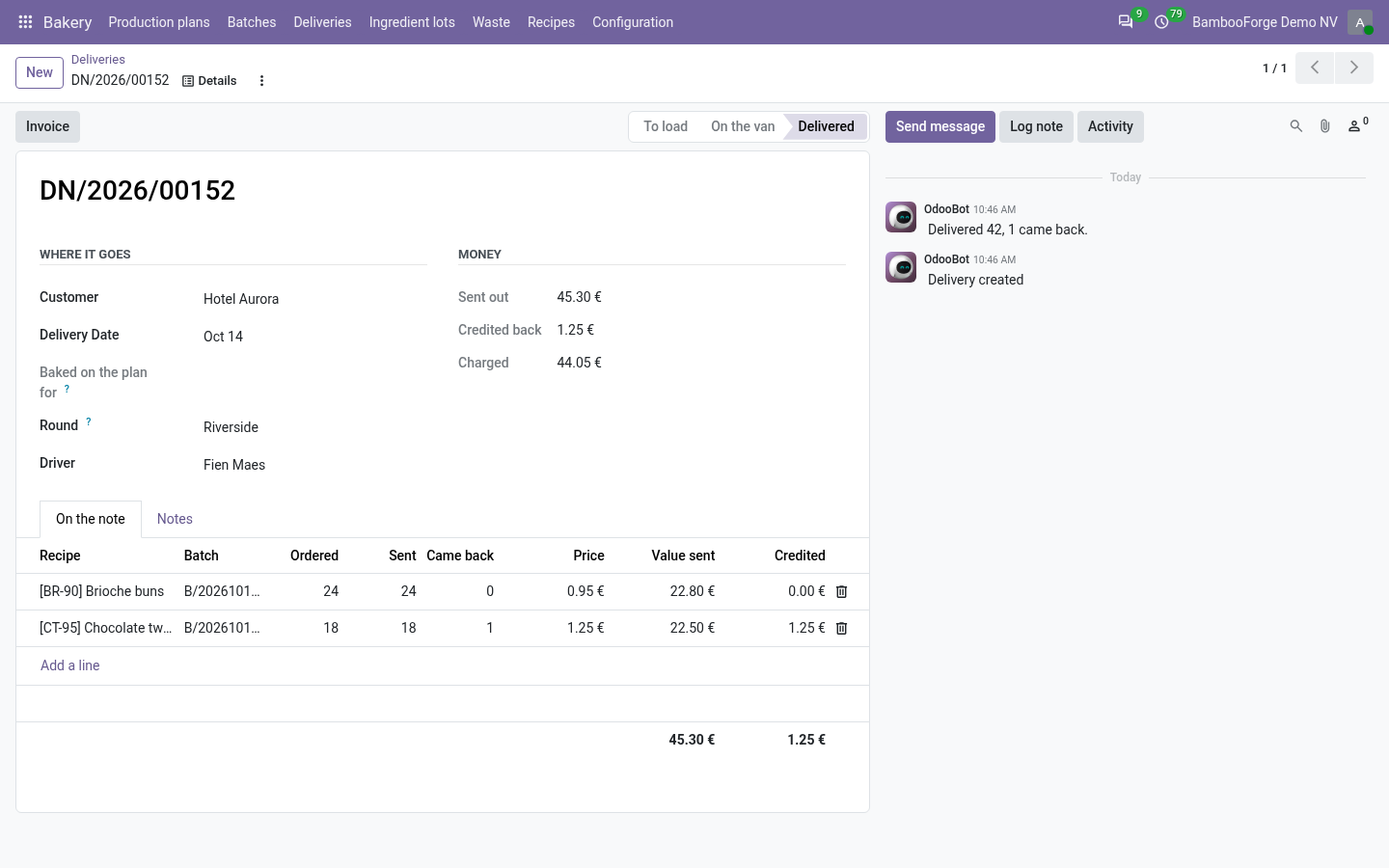Image resolution: width=1389 pixels, height=868 pixels.
Task: Click the help tooltip for Baked on the plan
Action: click(67, 389)
